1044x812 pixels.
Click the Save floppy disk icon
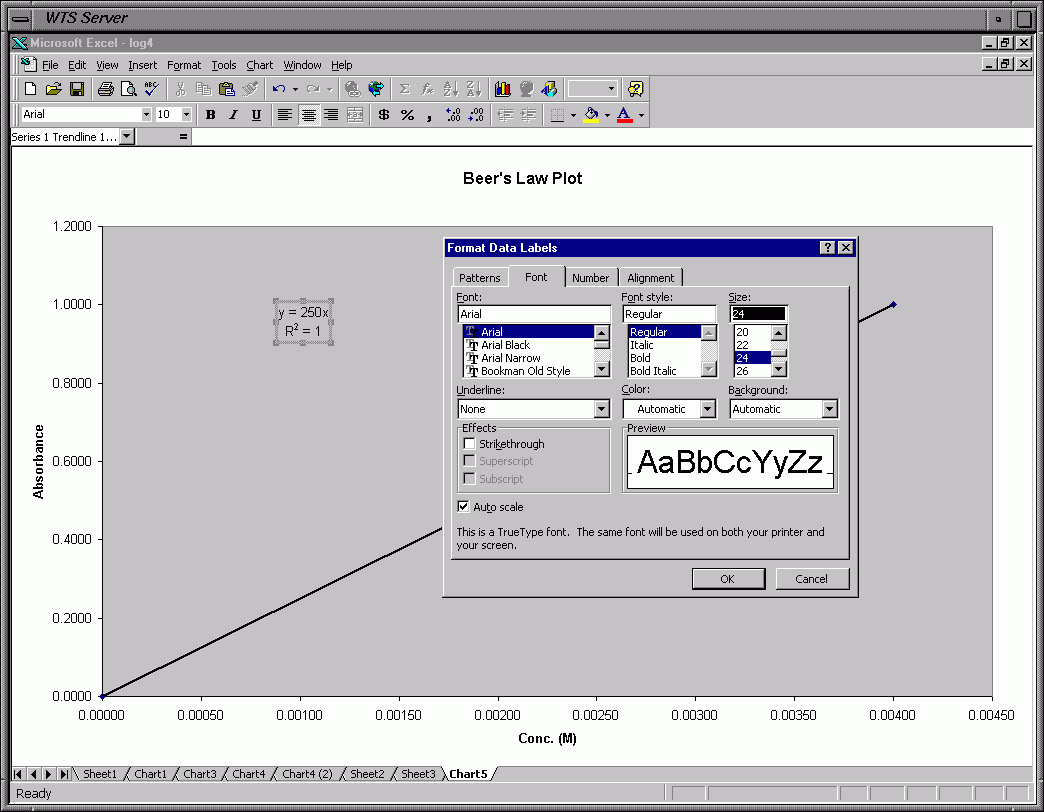pos(77,89)
